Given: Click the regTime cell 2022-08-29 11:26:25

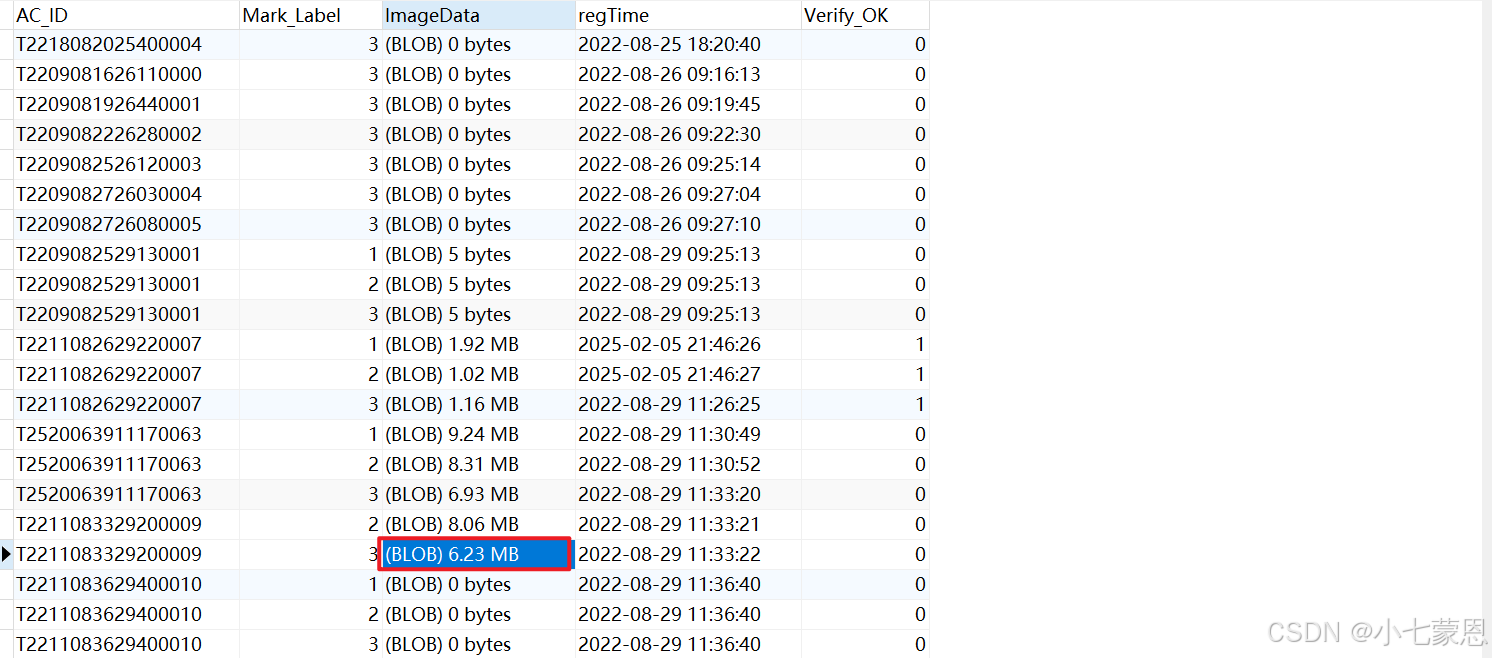Looking at the screenshot, I should pyautogui.click(x=688, y=405).
